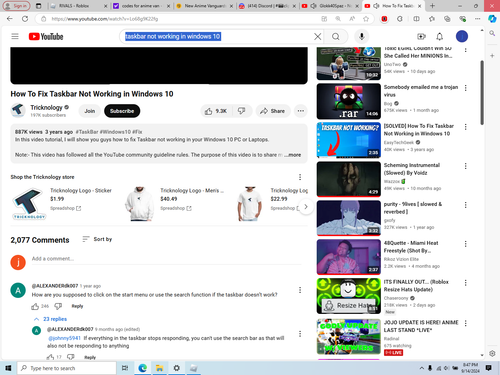The width and height of the screenshot is (500, 375).
Task: Switch to the Discord tab
Action: (x=267, y=6)
